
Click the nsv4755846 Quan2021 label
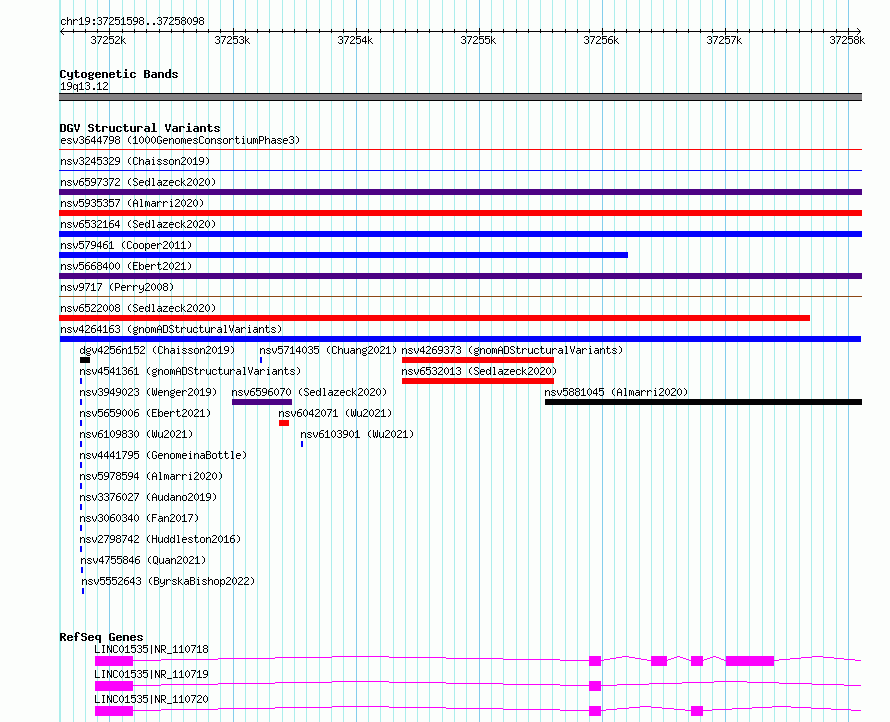click(143, 560)
